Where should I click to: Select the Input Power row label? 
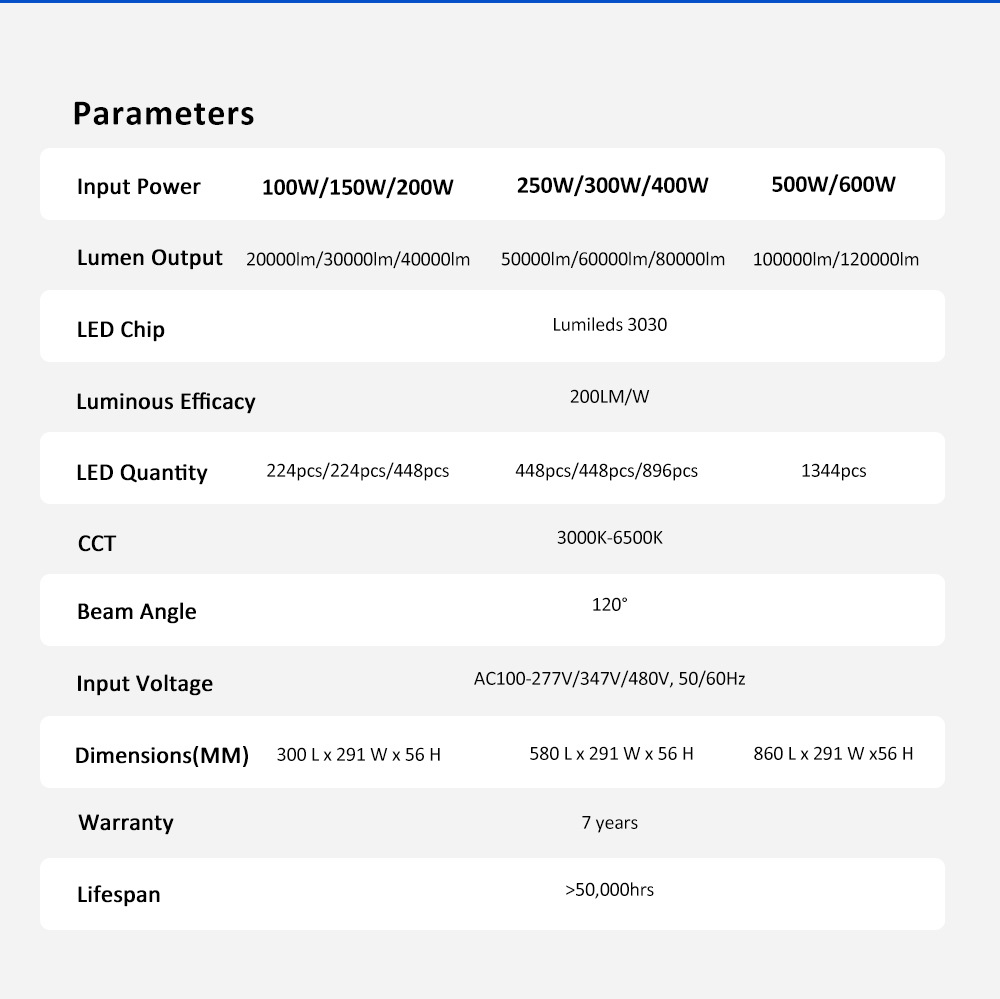[x=138, y=187]
